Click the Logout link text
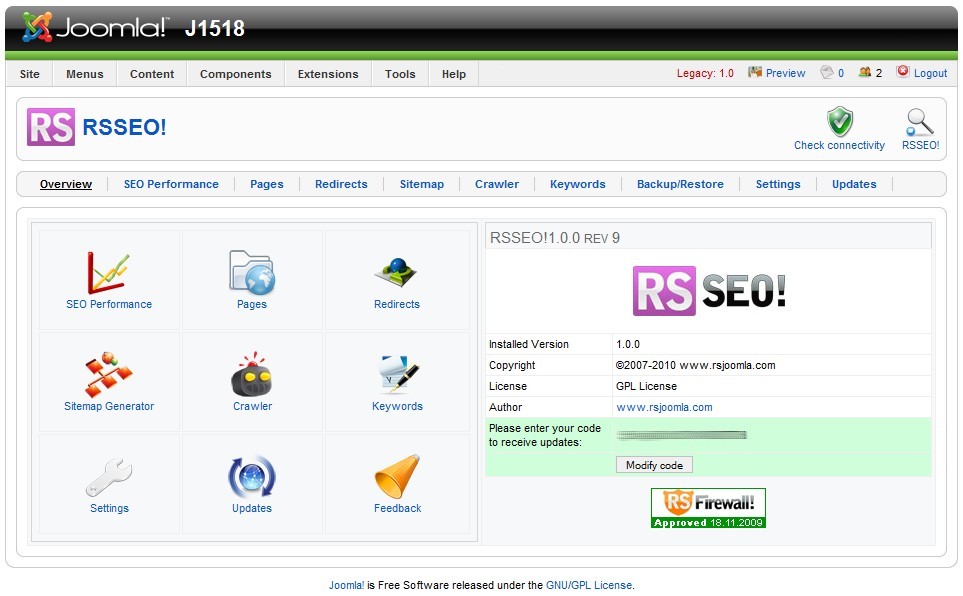The width and height of the screenshot is (963, 596). tap(930, 73)
